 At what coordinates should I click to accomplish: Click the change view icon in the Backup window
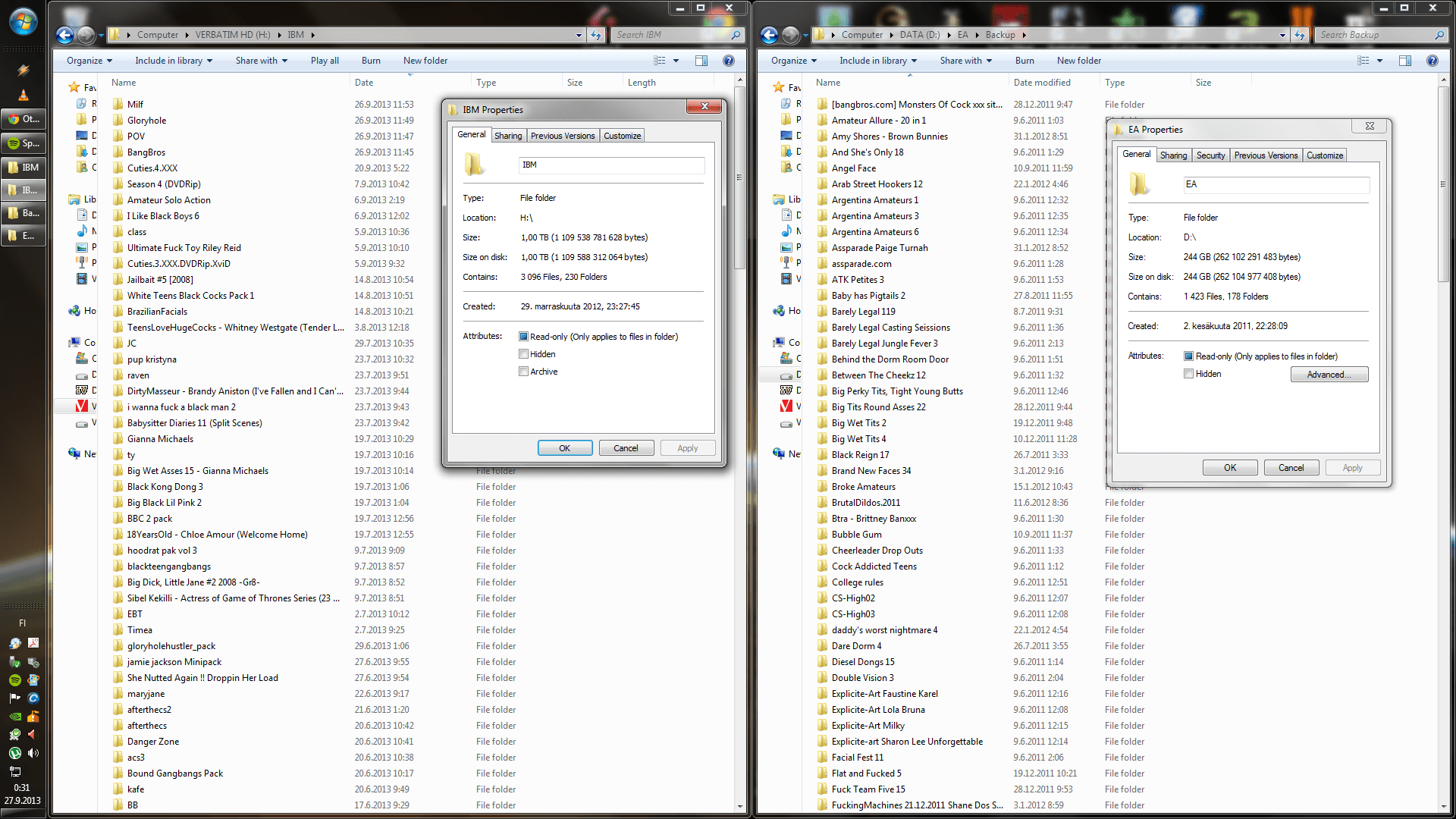coord(1363,61)
